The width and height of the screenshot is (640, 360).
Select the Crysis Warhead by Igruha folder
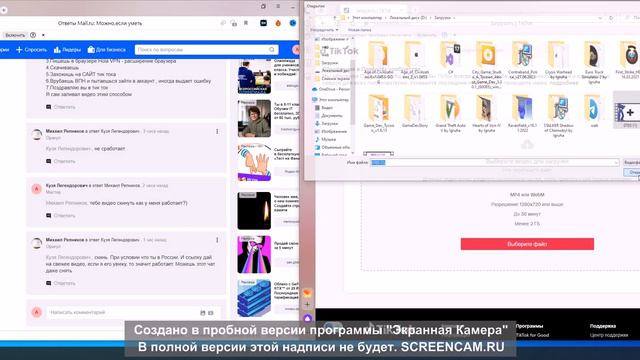tap(558, 60)
